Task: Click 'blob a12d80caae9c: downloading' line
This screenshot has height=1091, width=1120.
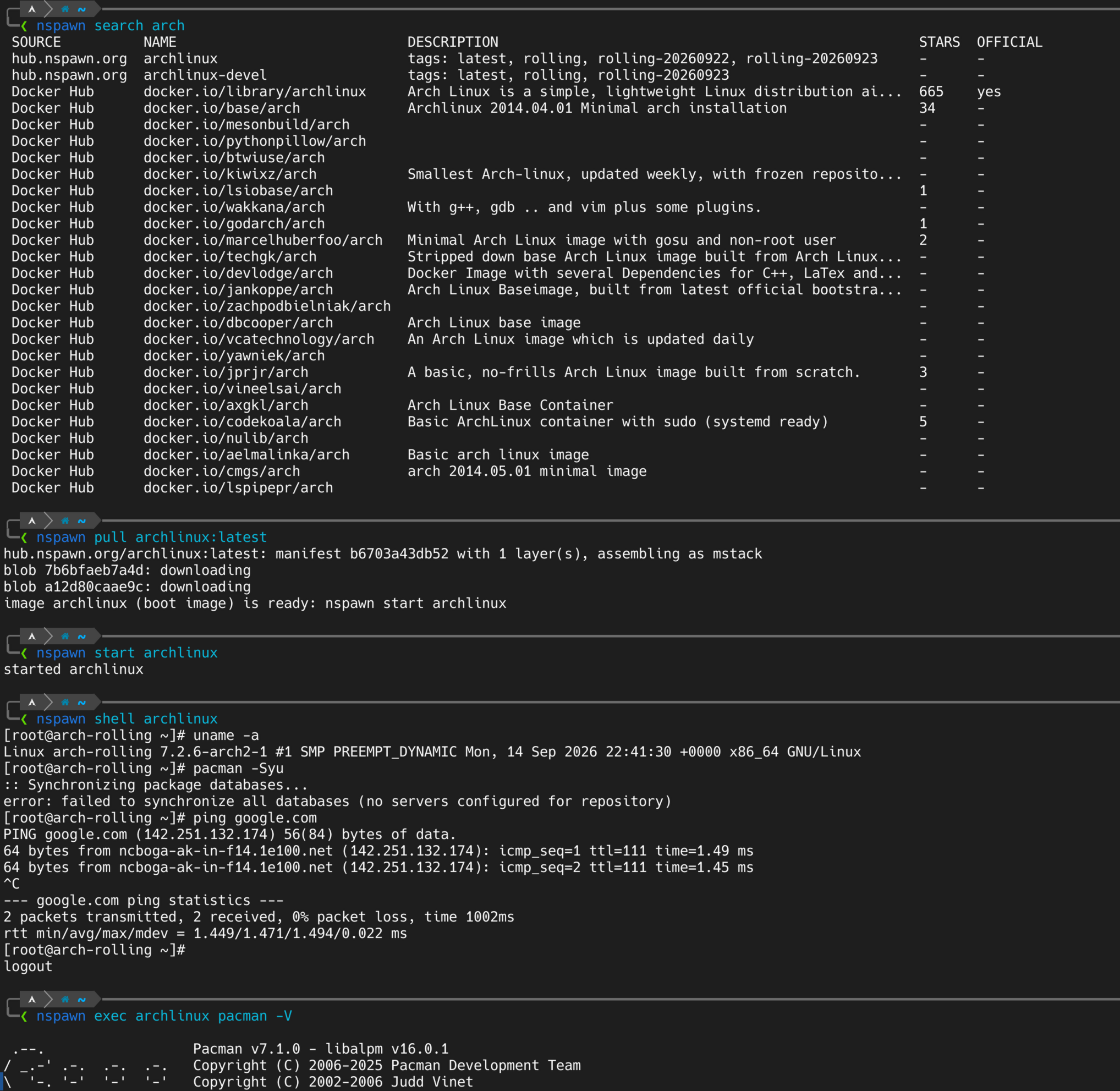Action: coord(127,588)
